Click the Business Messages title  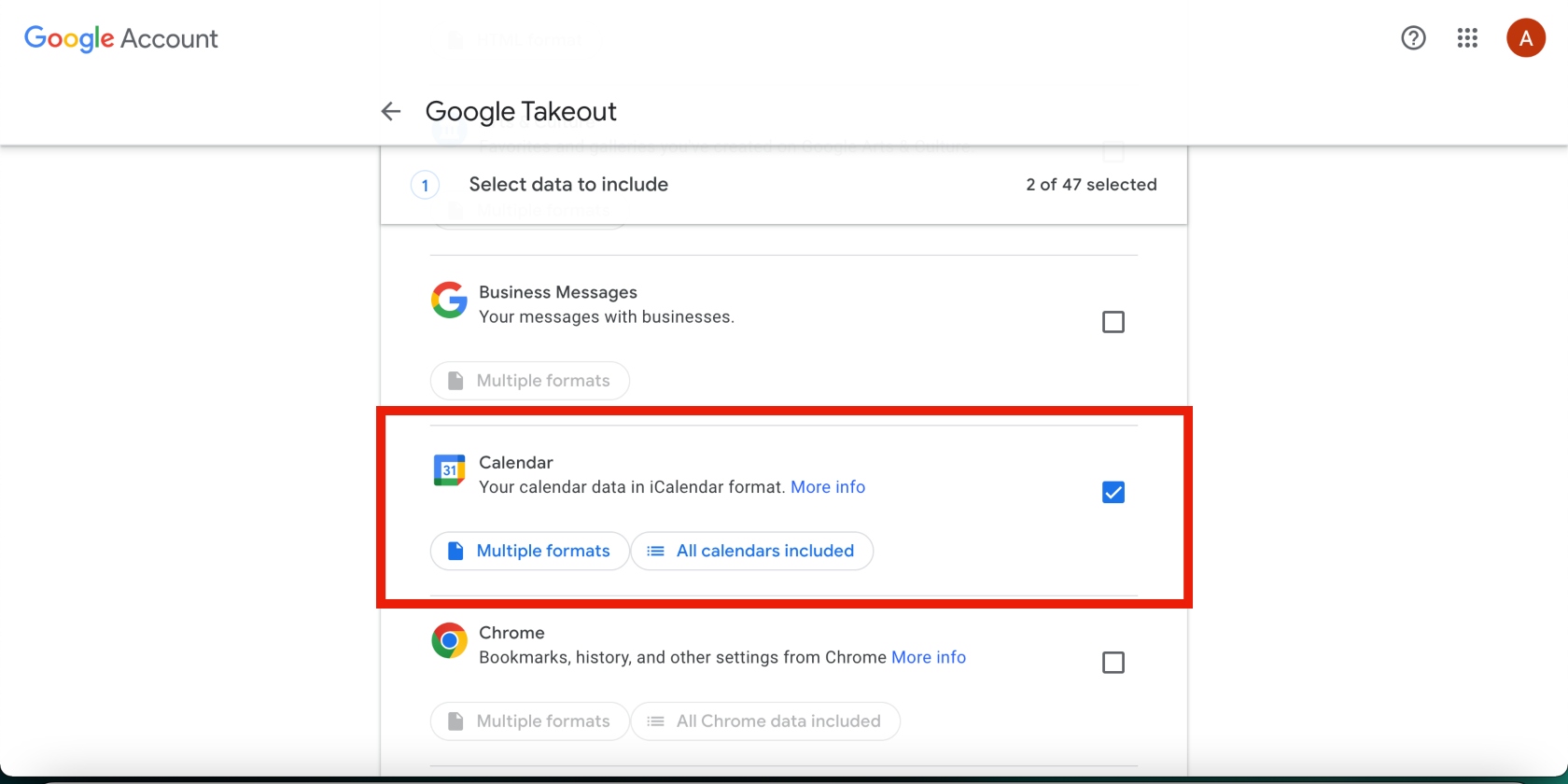click(558, 292)
